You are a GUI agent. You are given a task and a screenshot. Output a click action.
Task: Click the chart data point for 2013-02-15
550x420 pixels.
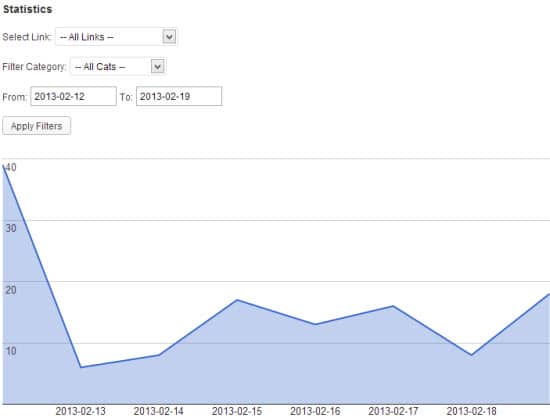pyautogui.click(x=237, y=300)
